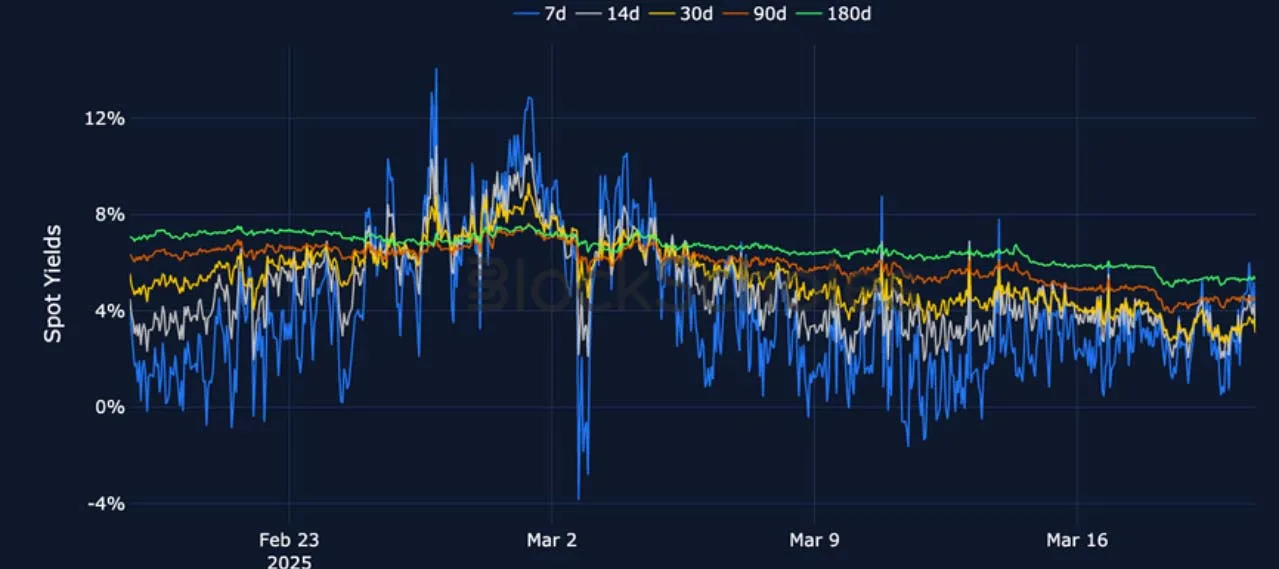The width and height of the screenshot is (1279, 569).
Task: Click the 0% y-axis label
Action: click(109, 407)
